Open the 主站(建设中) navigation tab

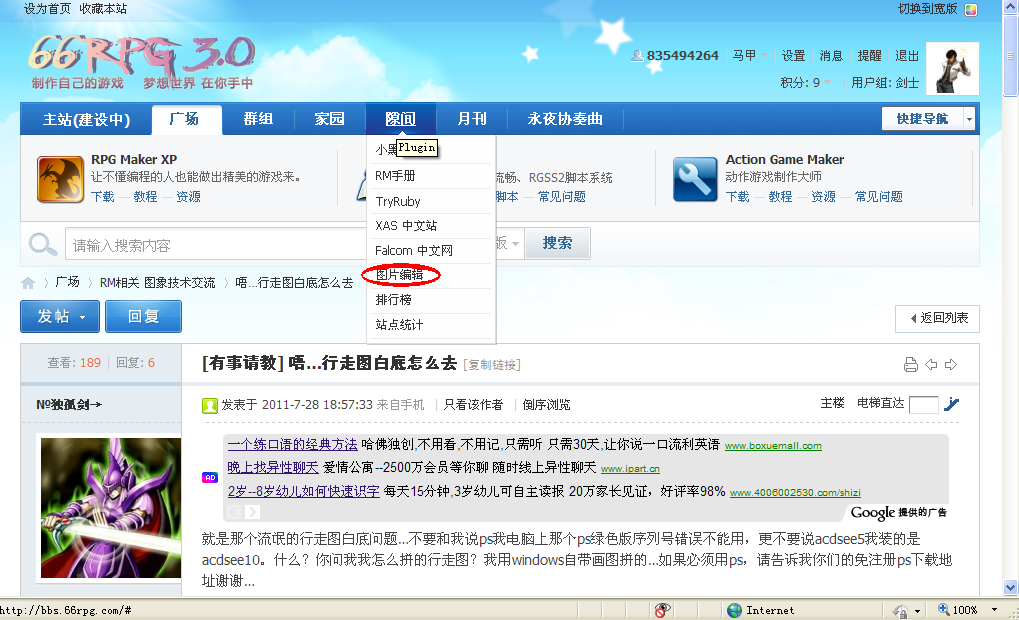click(86, 120)
